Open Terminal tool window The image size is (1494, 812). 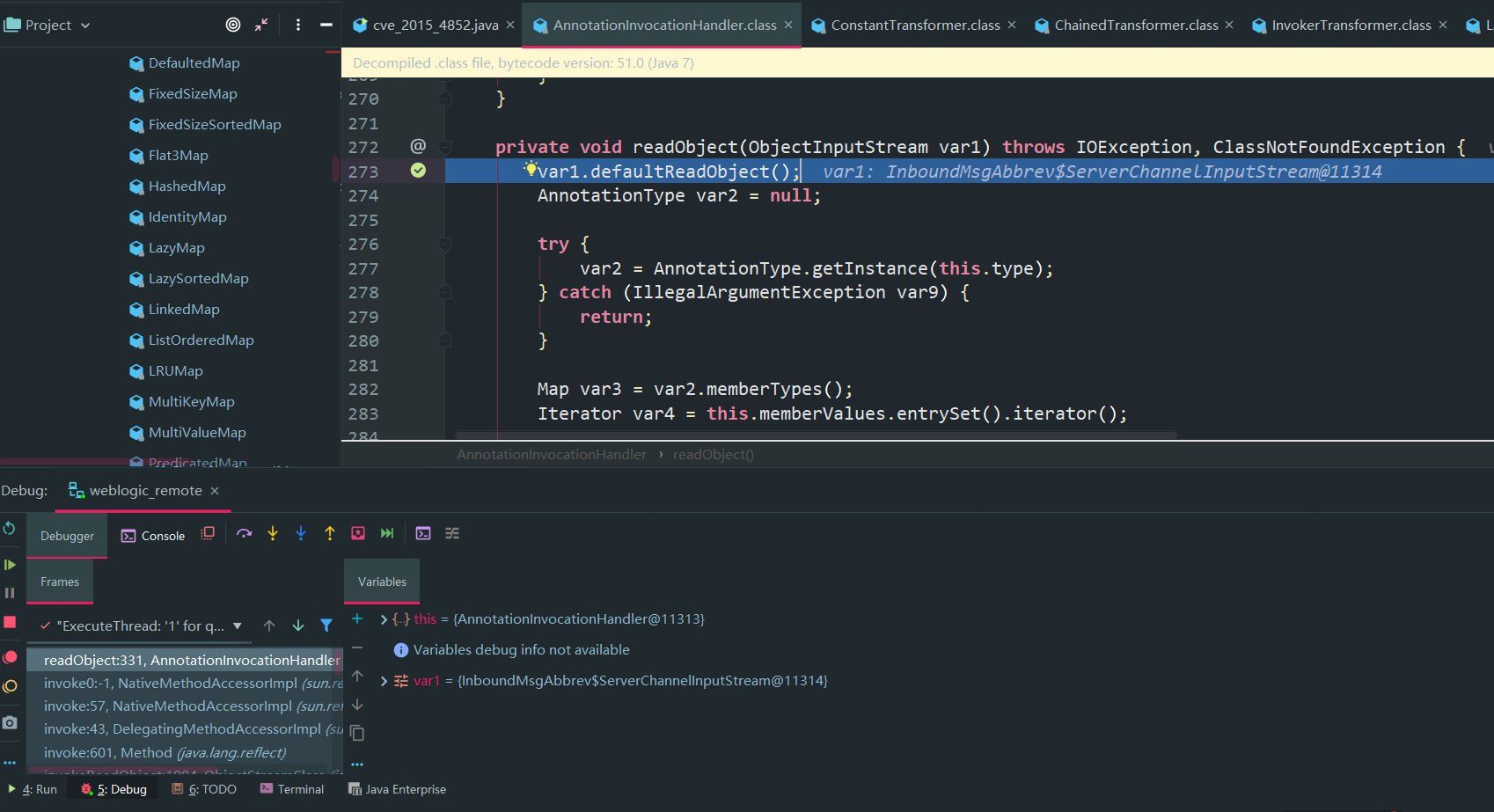[292, 789]
